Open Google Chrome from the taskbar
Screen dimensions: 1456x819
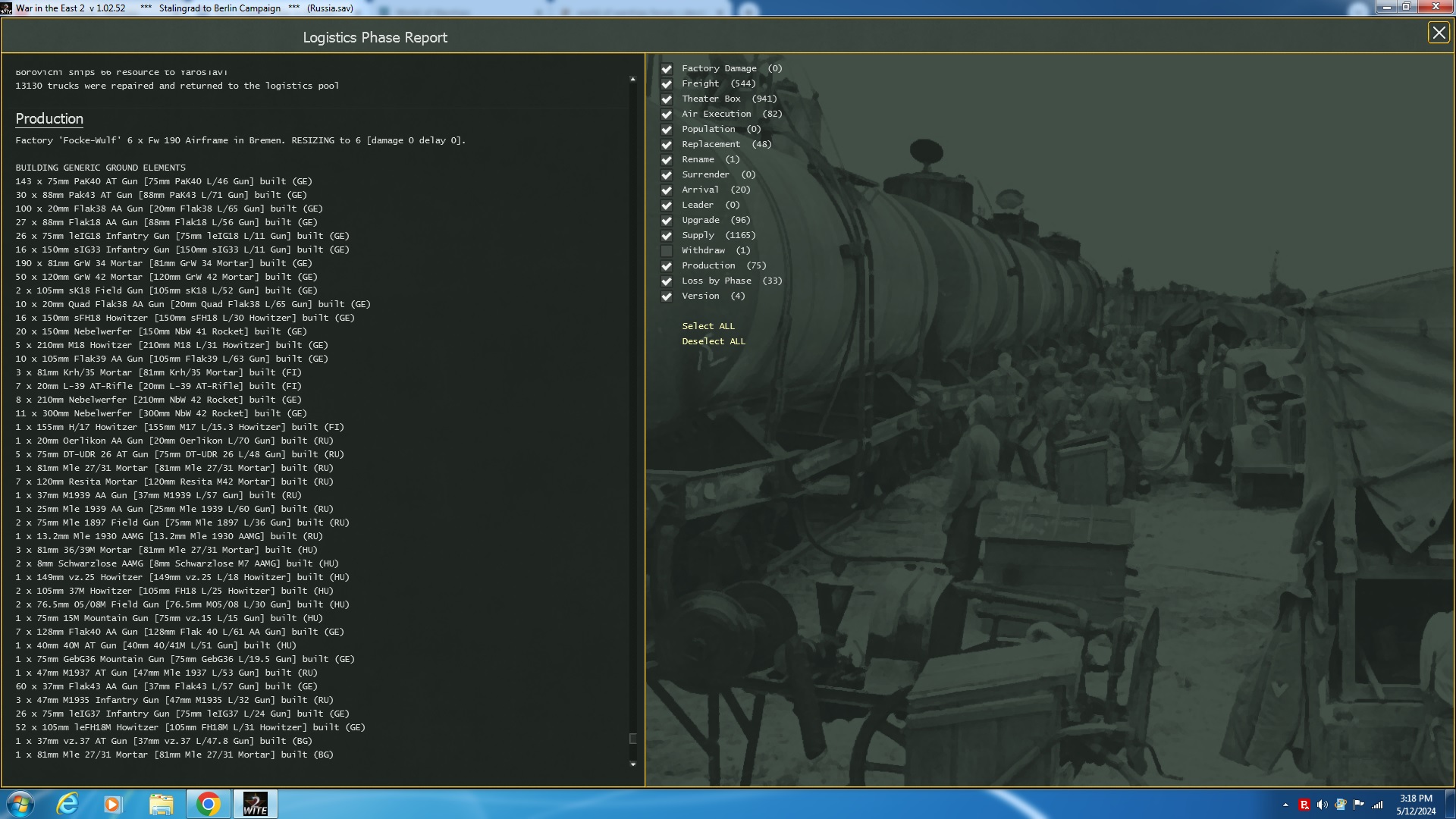[x=208, y=804]
